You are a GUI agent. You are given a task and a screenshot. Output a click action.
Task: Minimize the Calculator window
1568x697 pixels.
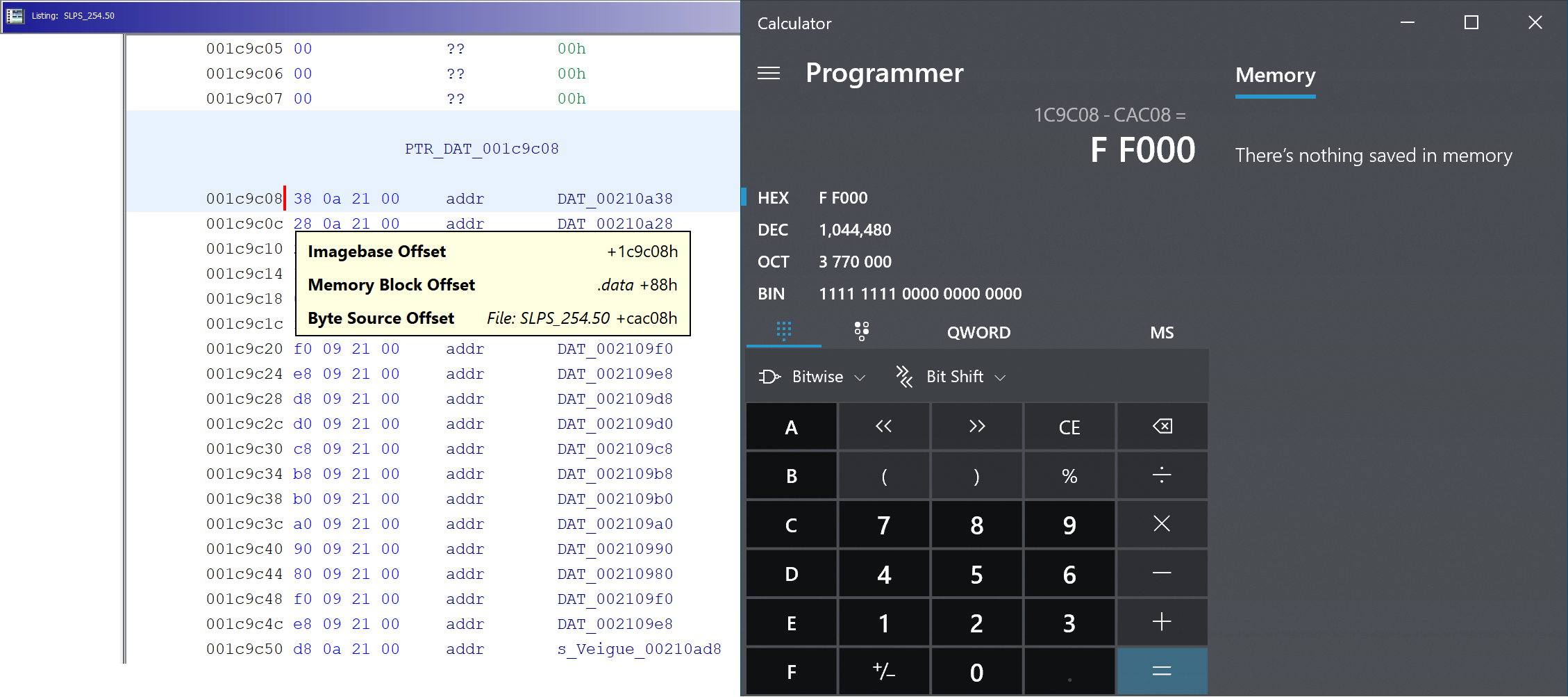1408,23
